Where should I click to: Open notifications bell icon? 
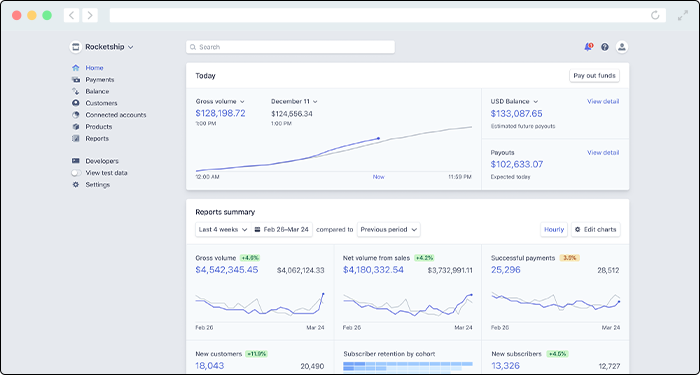click(588, 47)
